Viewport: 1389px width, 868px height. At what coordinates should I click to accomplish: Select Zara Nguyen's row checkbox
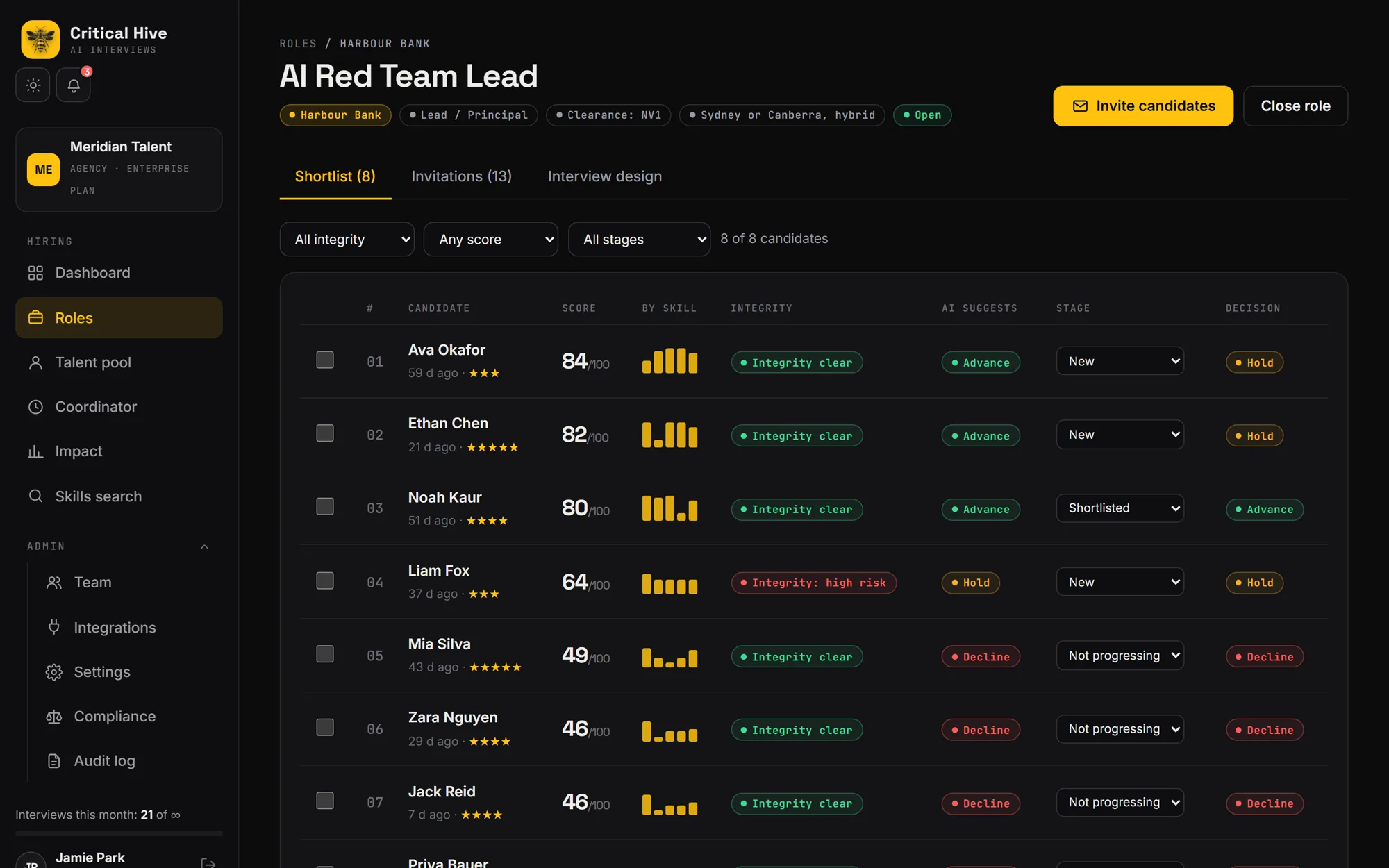coord(325,727)
